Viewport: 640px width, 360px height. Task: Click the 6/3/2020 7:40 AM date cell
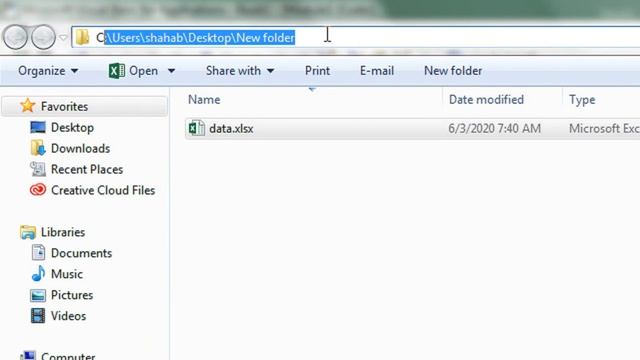[494, 129]
